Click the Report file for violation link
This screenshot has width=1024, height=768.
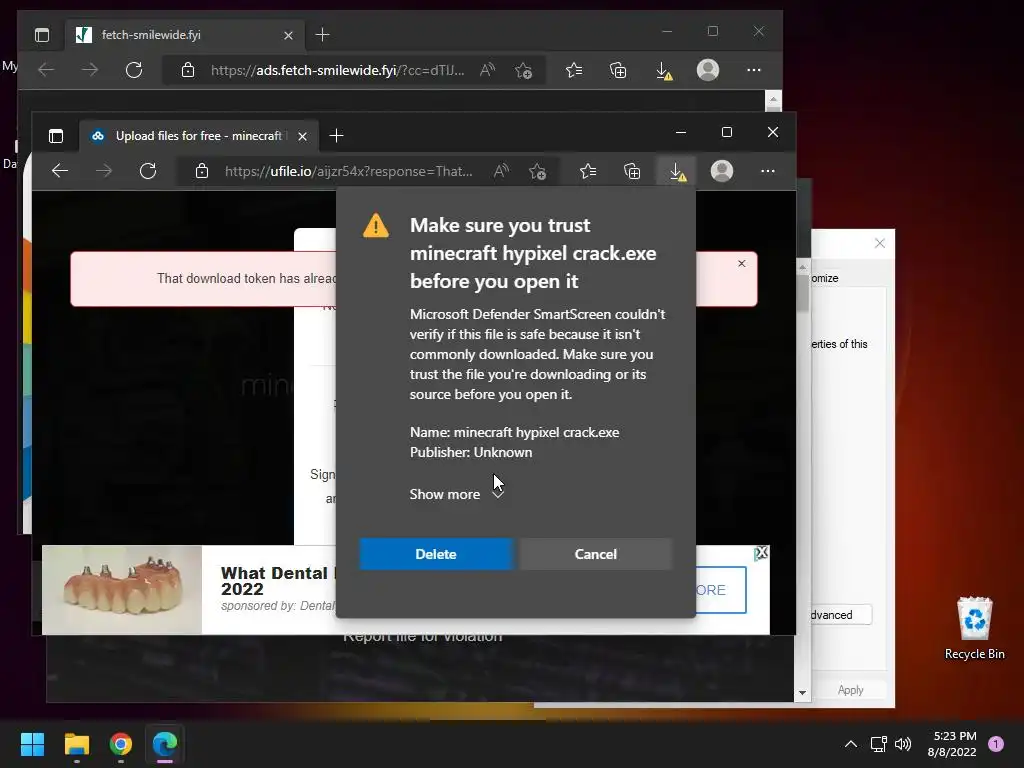click(x=423, y=637)
